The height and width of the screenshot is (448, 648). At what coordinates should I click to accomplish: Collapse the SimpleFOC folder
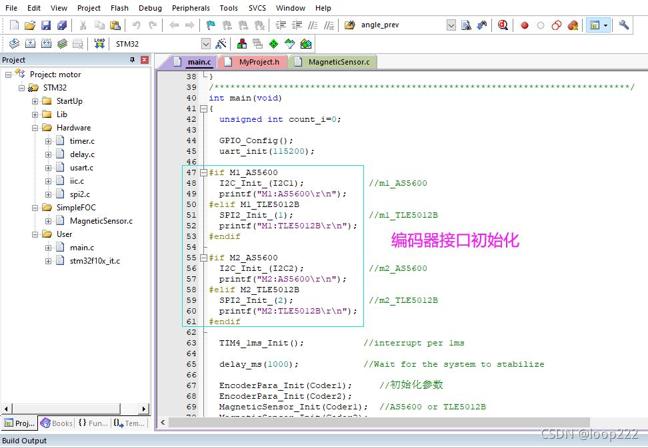click(35, 208)
